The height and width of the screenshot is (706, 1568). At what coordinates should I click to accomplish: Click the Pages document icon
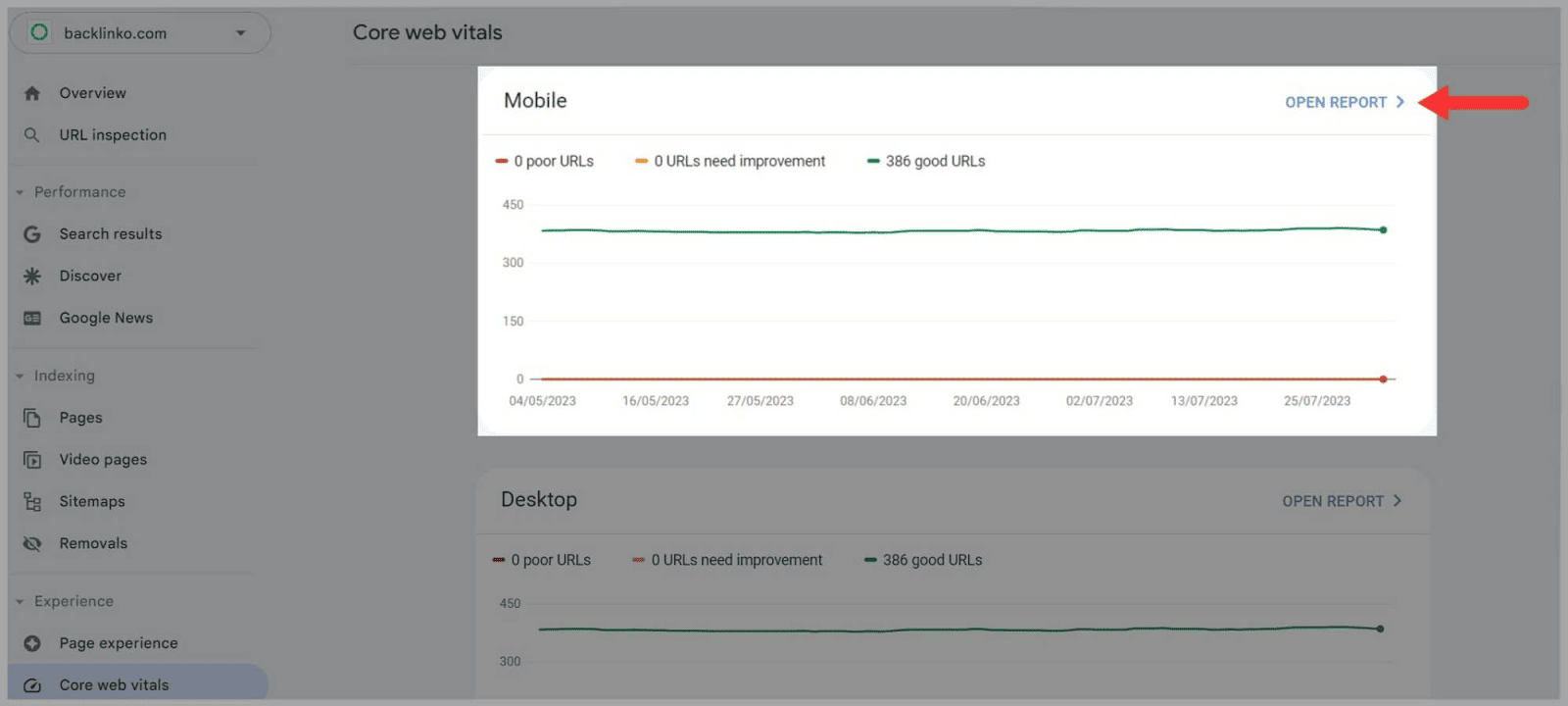(x=32, y=418)
